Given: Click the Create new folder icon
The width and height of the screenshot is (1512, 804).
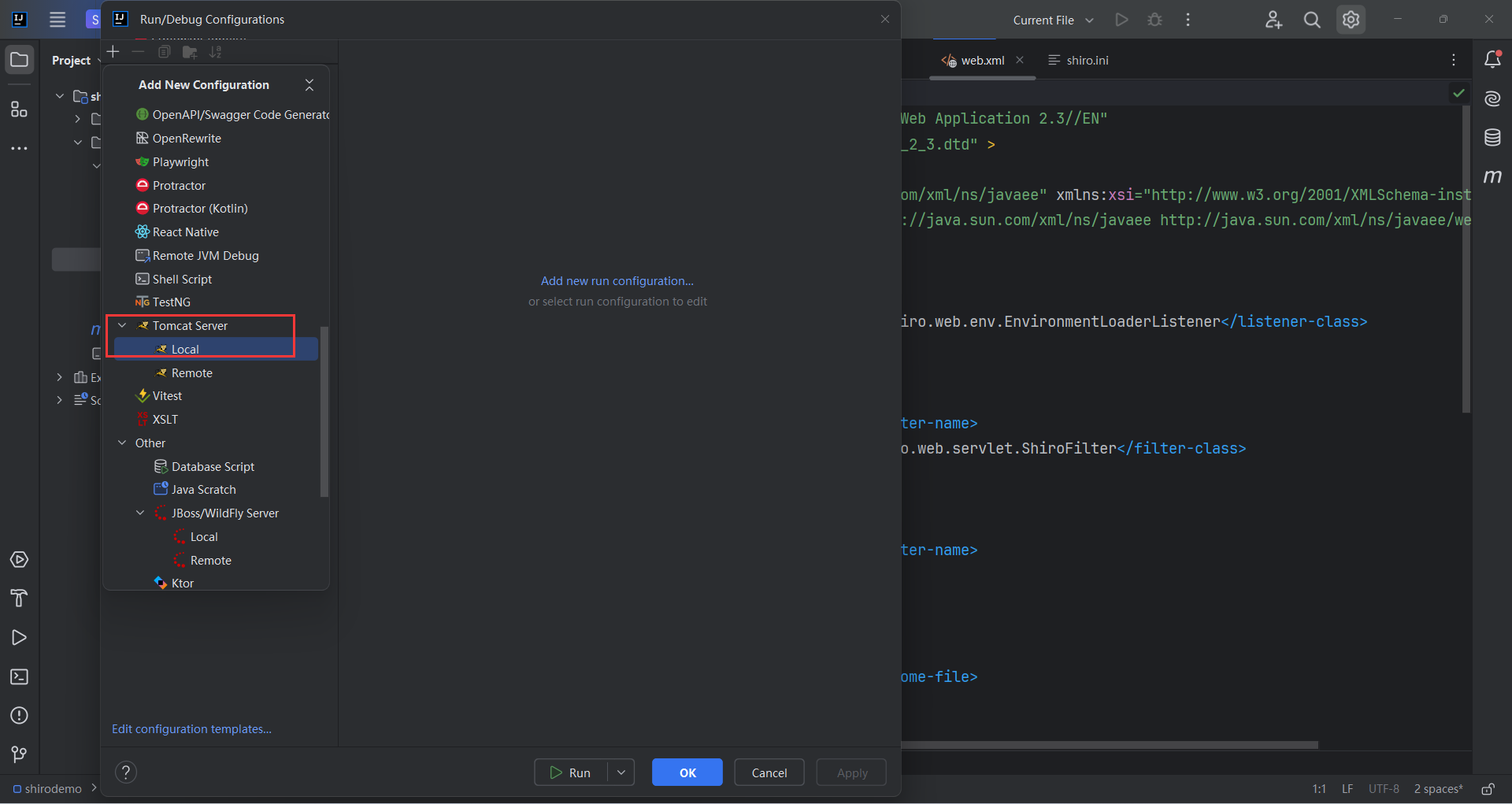Looking at the screenshot, I should 190,52.
